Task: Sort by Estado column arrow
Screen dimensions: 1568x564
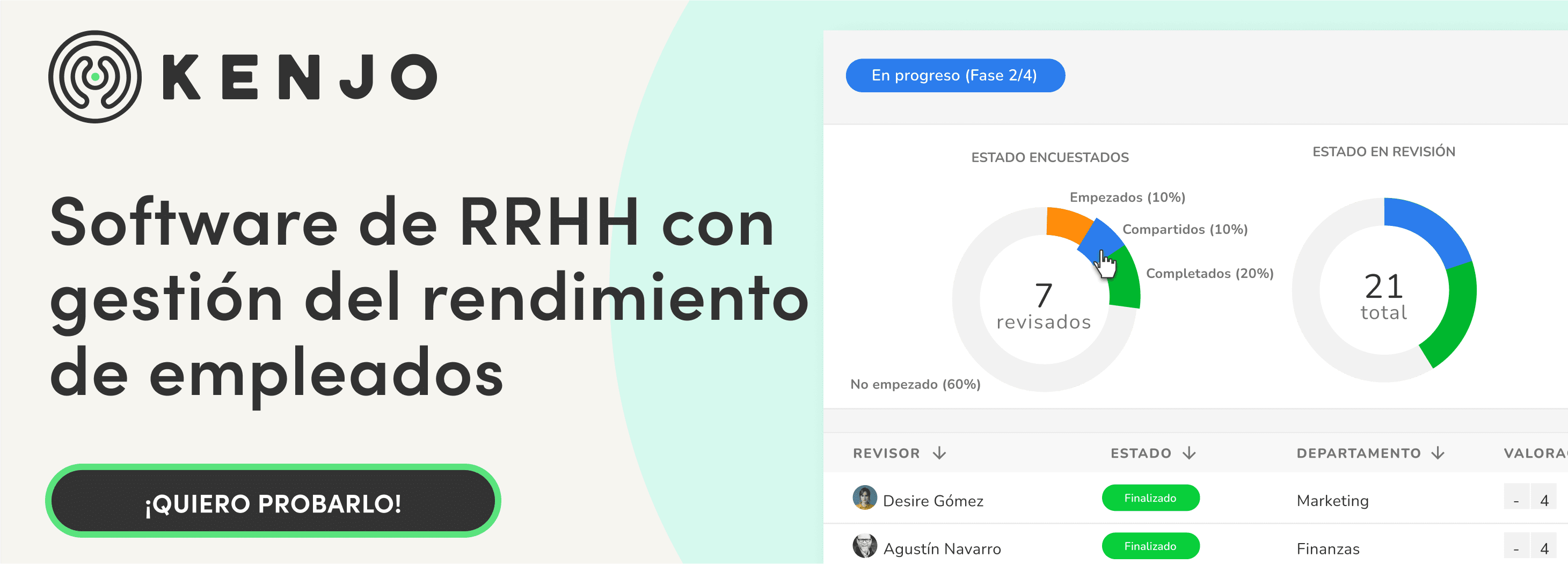Action: coord(1190,453)
